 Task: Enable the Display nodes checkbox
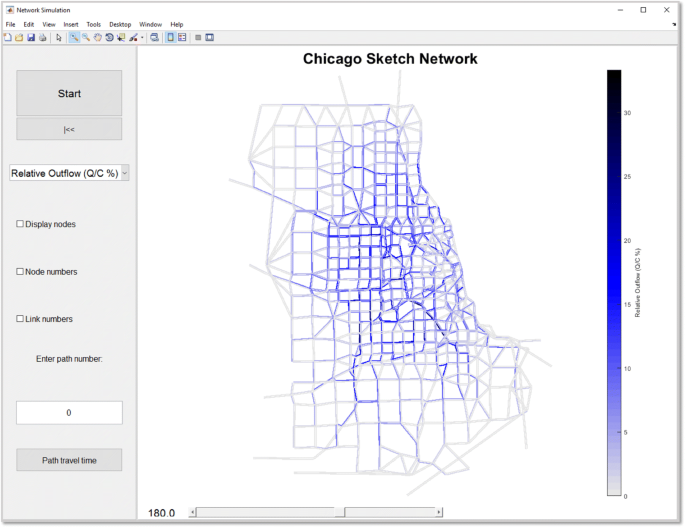click(20, 224)
